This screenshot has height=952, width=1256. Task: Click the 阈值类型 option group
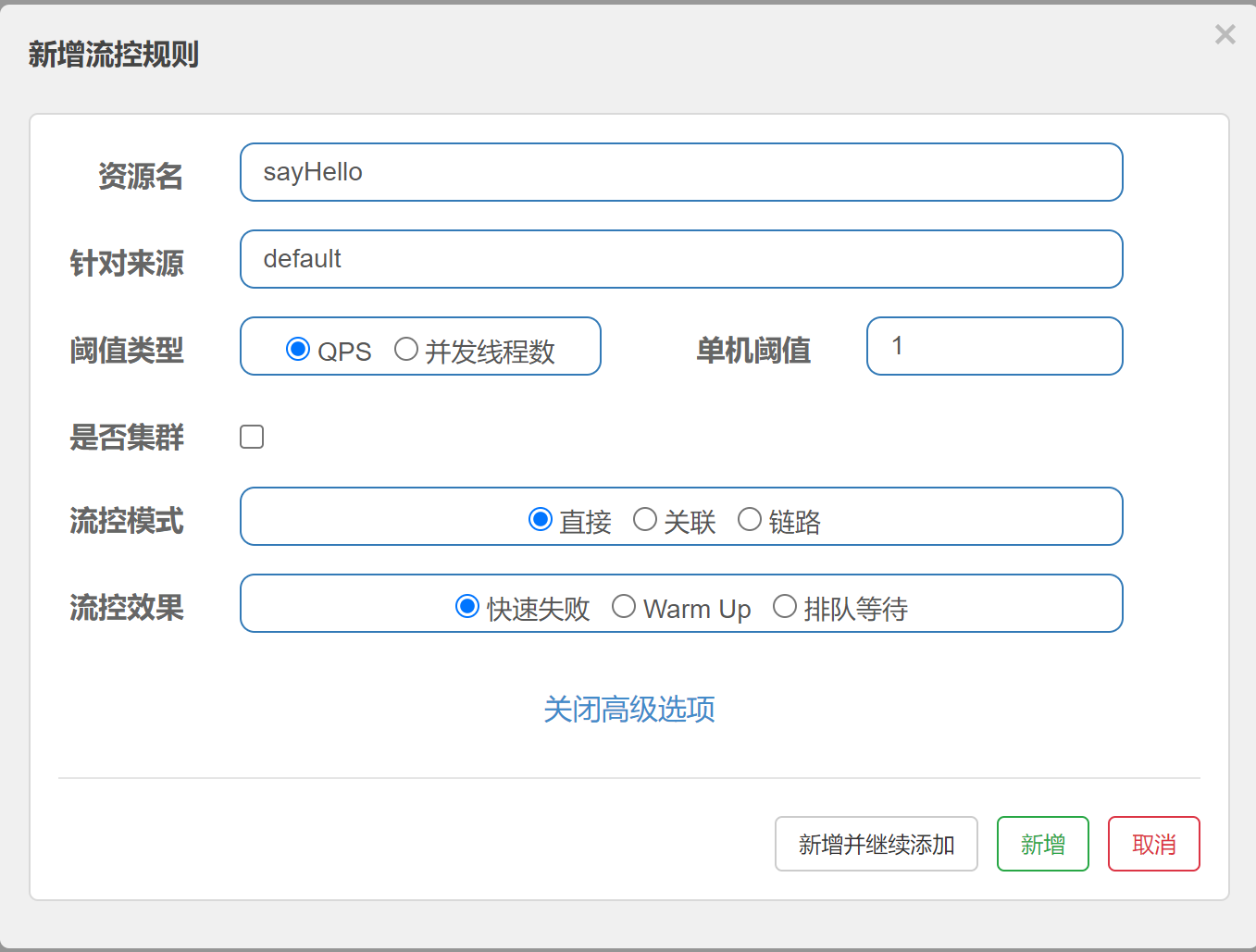419,346
